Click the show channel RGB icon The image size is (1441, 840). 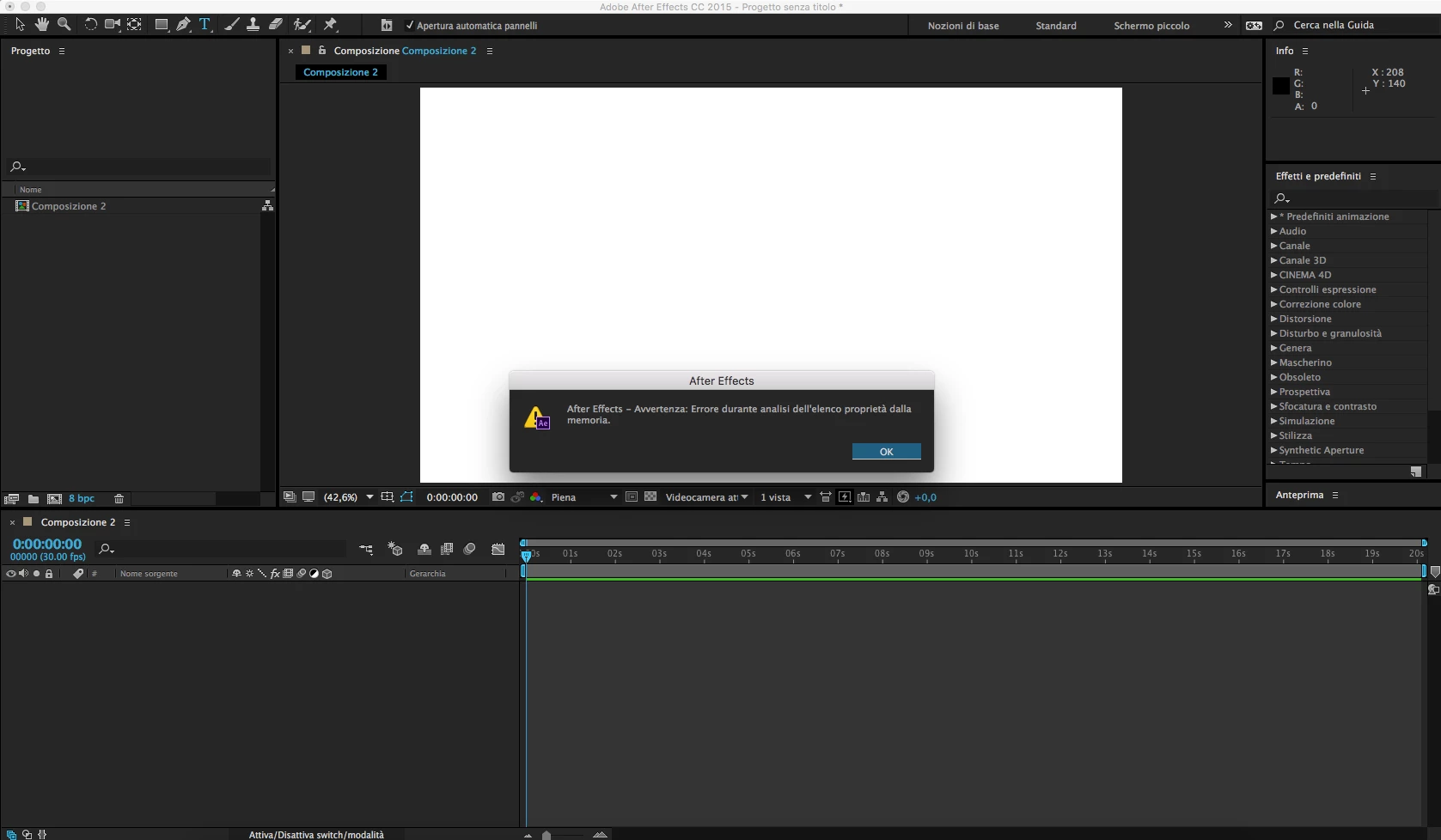(536, 497)
